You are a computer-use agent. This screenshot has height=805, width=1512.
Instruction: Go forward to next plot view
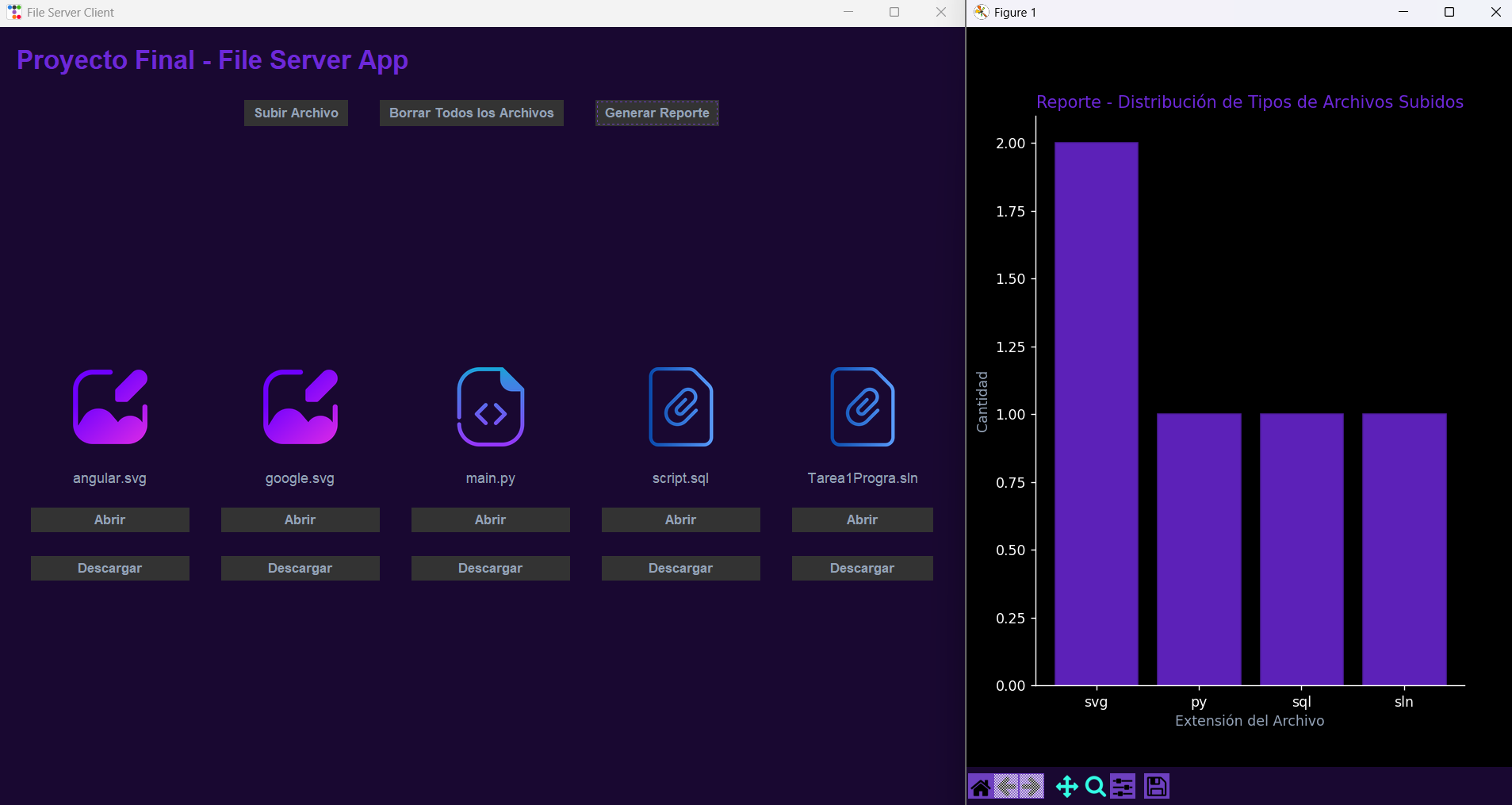coord(1032,787)
